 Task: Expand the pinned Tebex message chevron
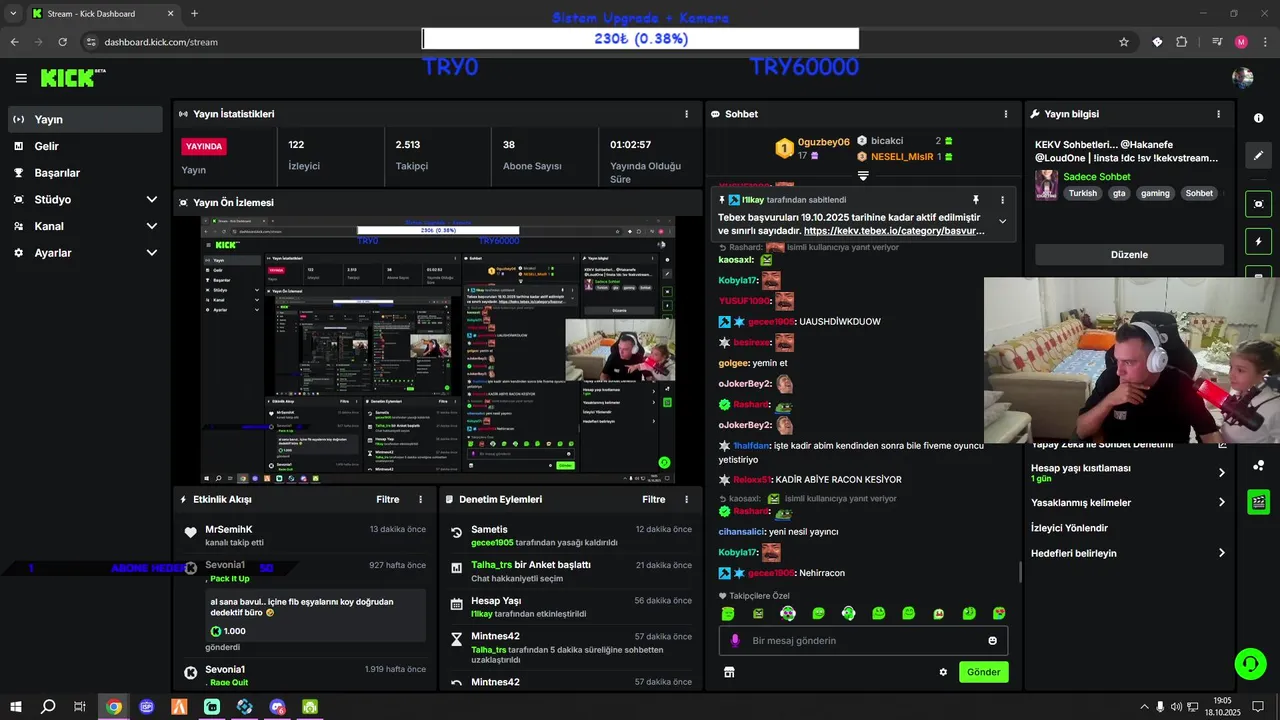[x=1002, y=222]
